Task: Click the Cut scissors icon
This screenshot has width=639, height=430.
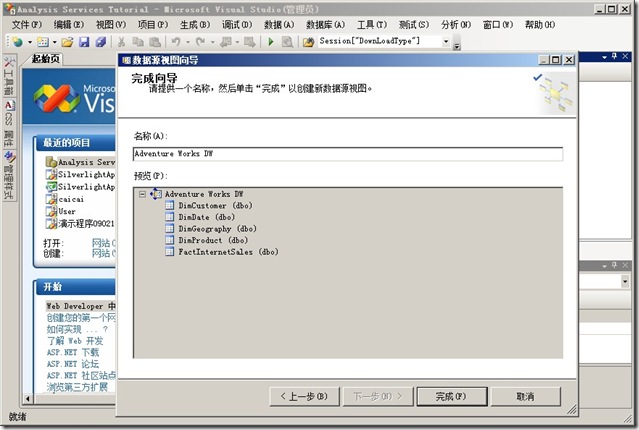Action: [121, 42]
